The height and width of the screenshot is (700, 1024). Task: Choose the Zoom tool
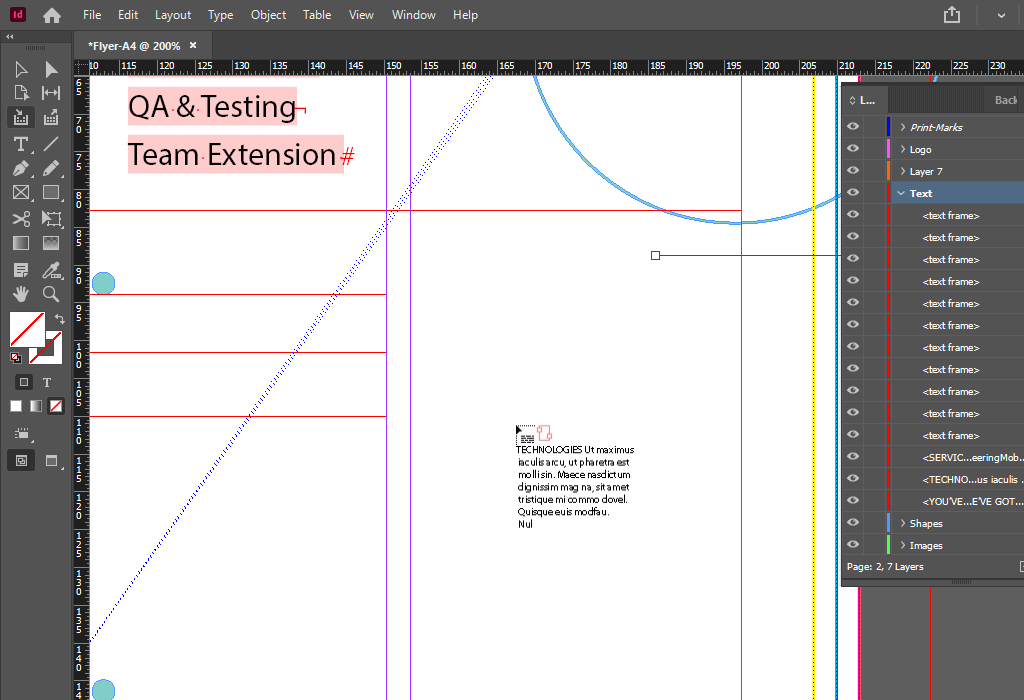(51, 293)
